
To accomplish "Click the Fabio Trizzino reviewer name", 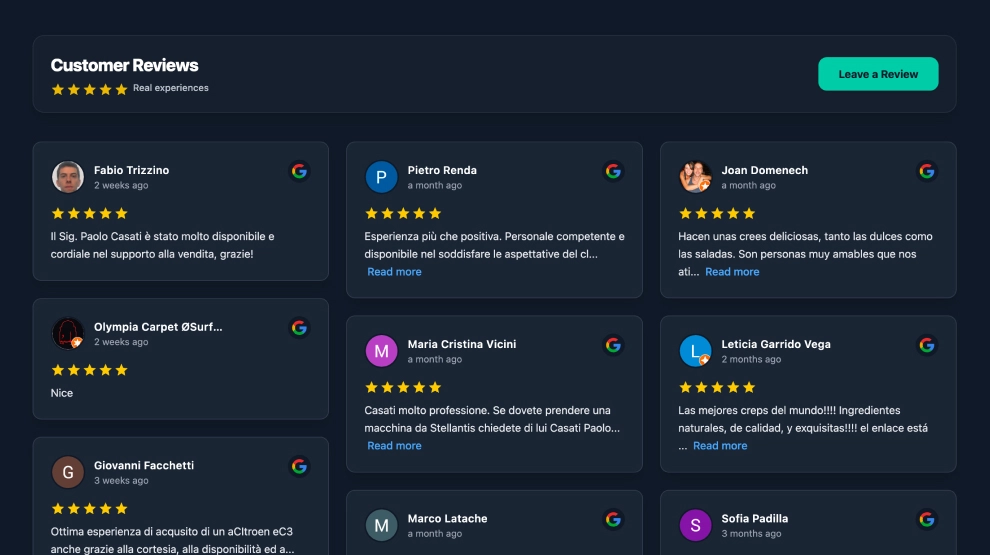I will click(x=131, y=170).
